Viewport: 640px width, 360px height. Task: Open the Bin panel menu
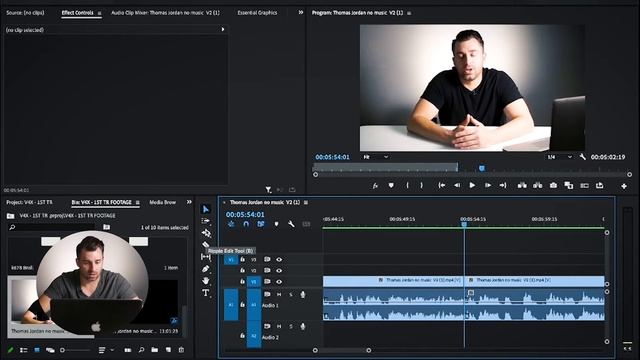coord(138,202)
